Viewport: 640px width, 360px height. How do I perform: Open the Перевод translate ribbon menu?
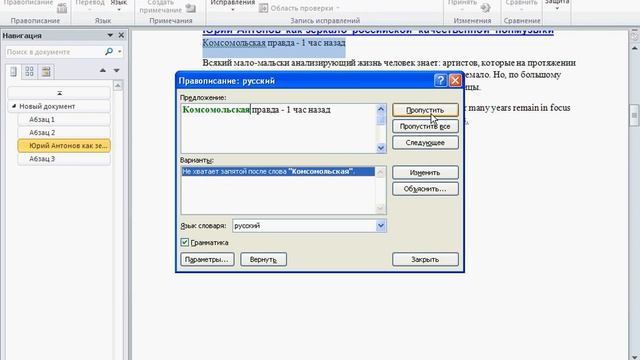[x=90, y=5]
